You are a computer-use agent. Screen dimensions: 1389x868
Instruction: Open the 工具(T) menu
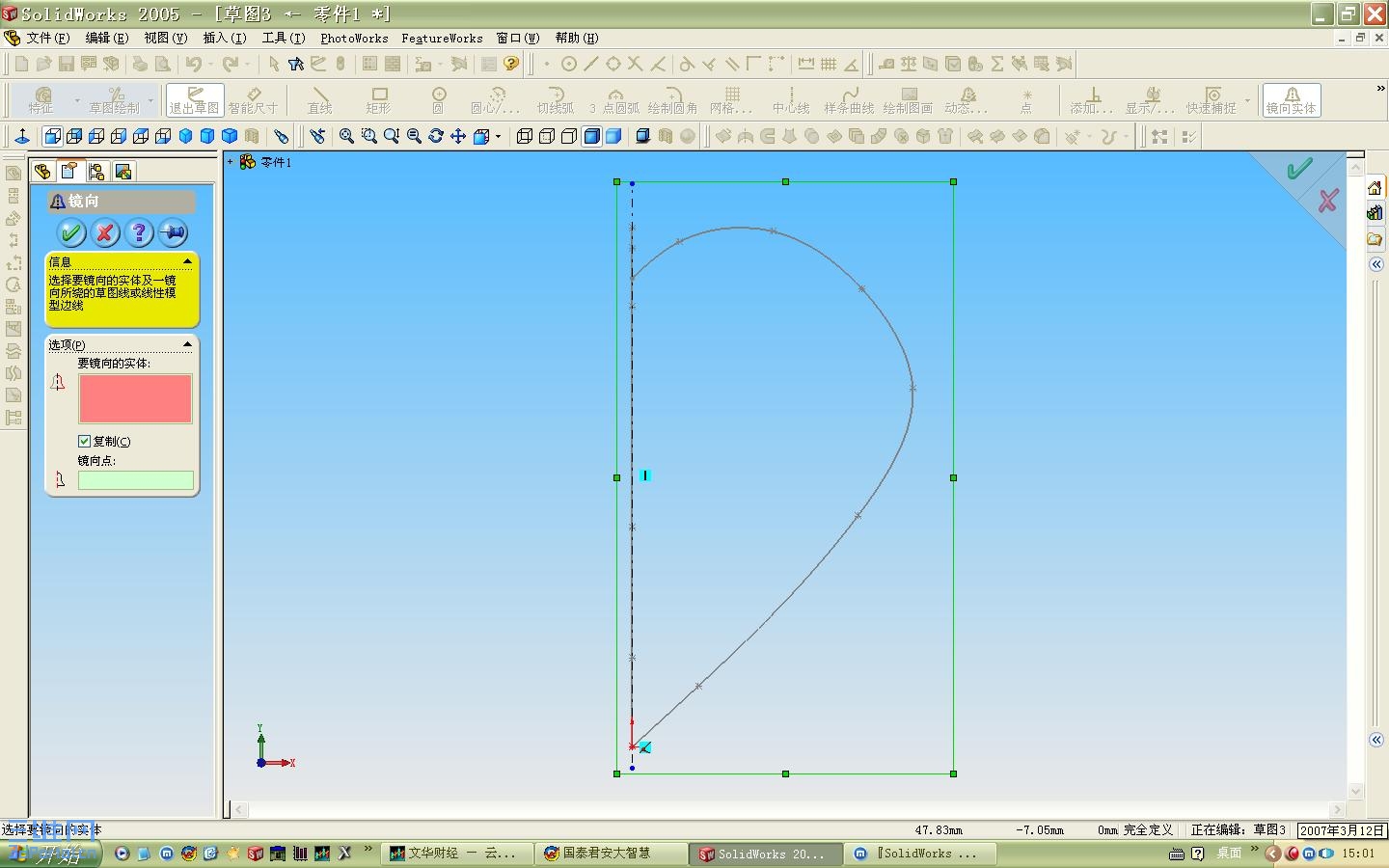[x=284, y=38]
